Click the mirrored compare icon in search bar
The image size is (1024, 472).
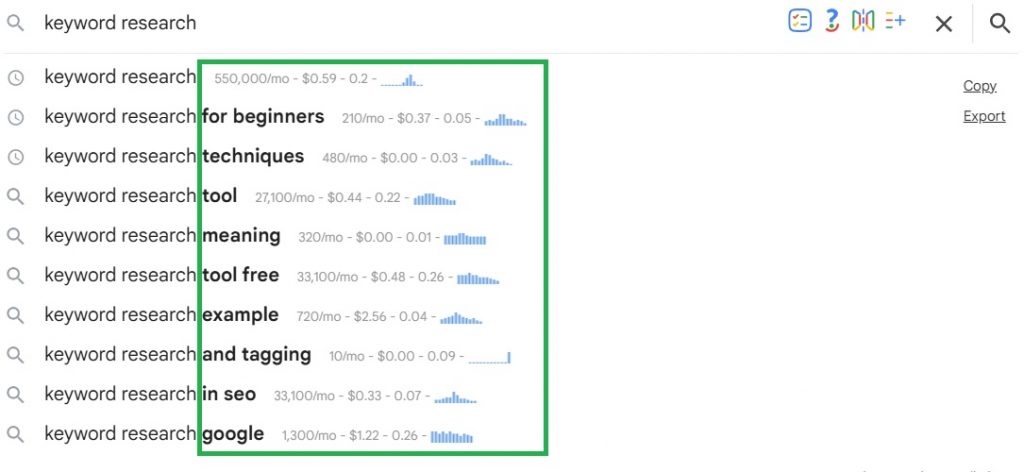[863, 22]
